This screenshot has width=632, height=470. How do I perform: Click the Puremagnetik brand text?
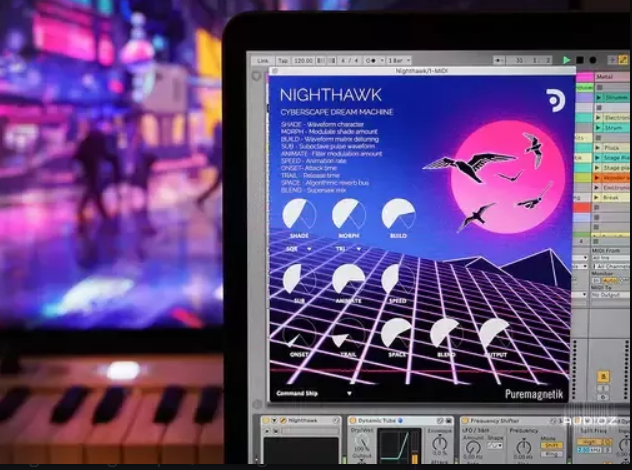tap(534, 394)
